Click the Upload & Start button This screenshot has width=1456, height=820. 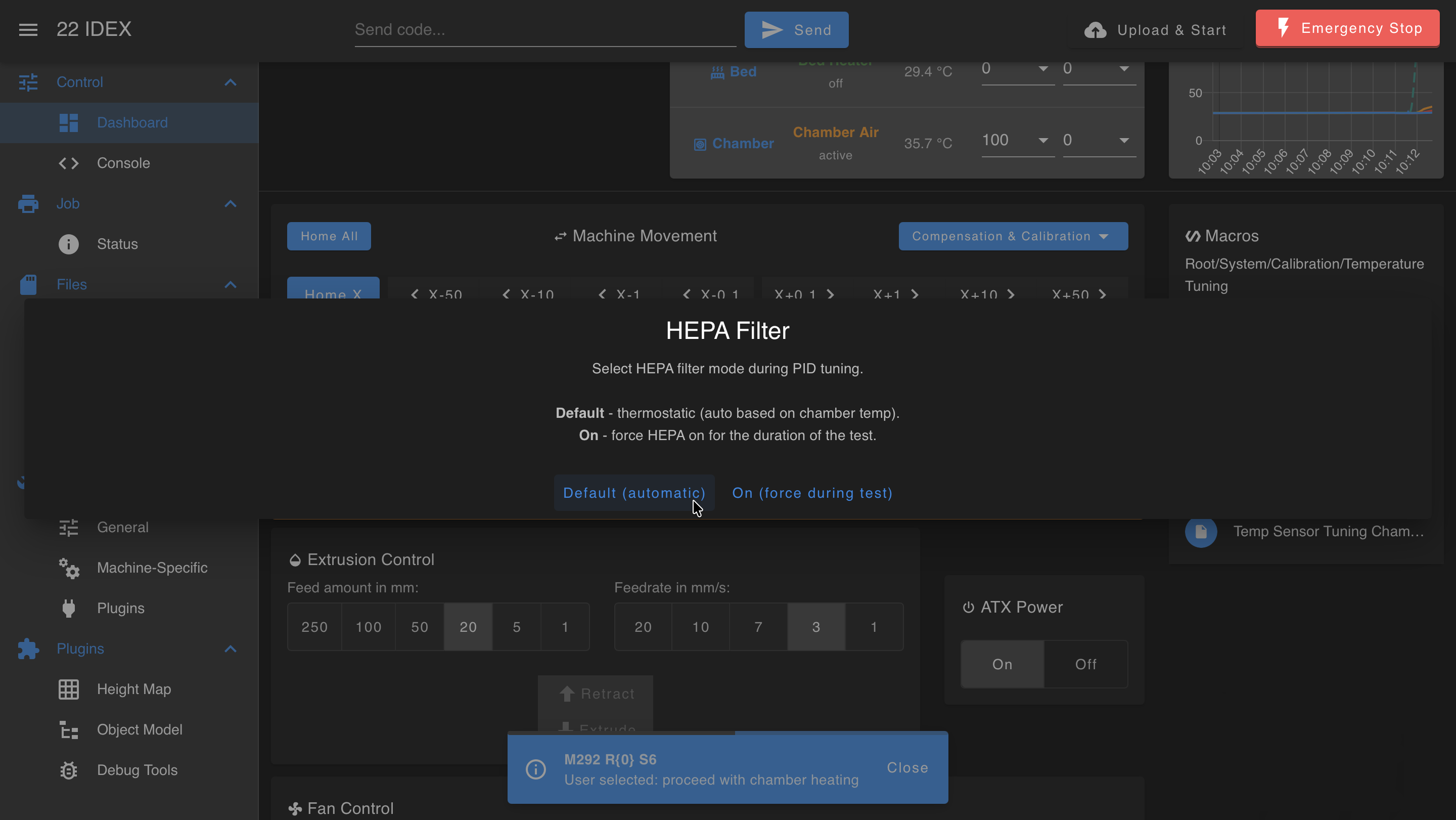coord(1155,30)
